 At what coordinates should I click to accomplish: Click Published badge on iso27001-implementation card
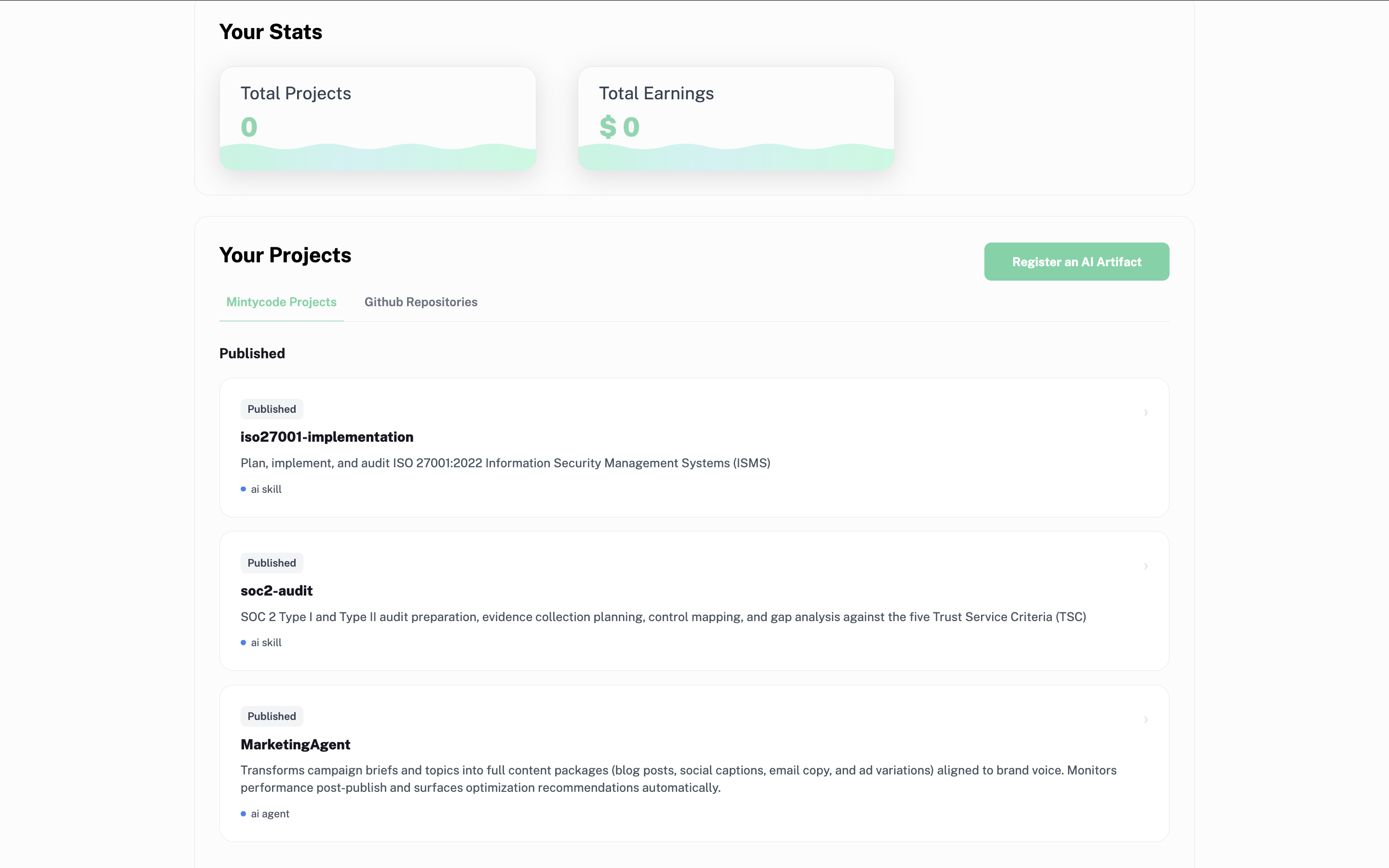(272, 409)
